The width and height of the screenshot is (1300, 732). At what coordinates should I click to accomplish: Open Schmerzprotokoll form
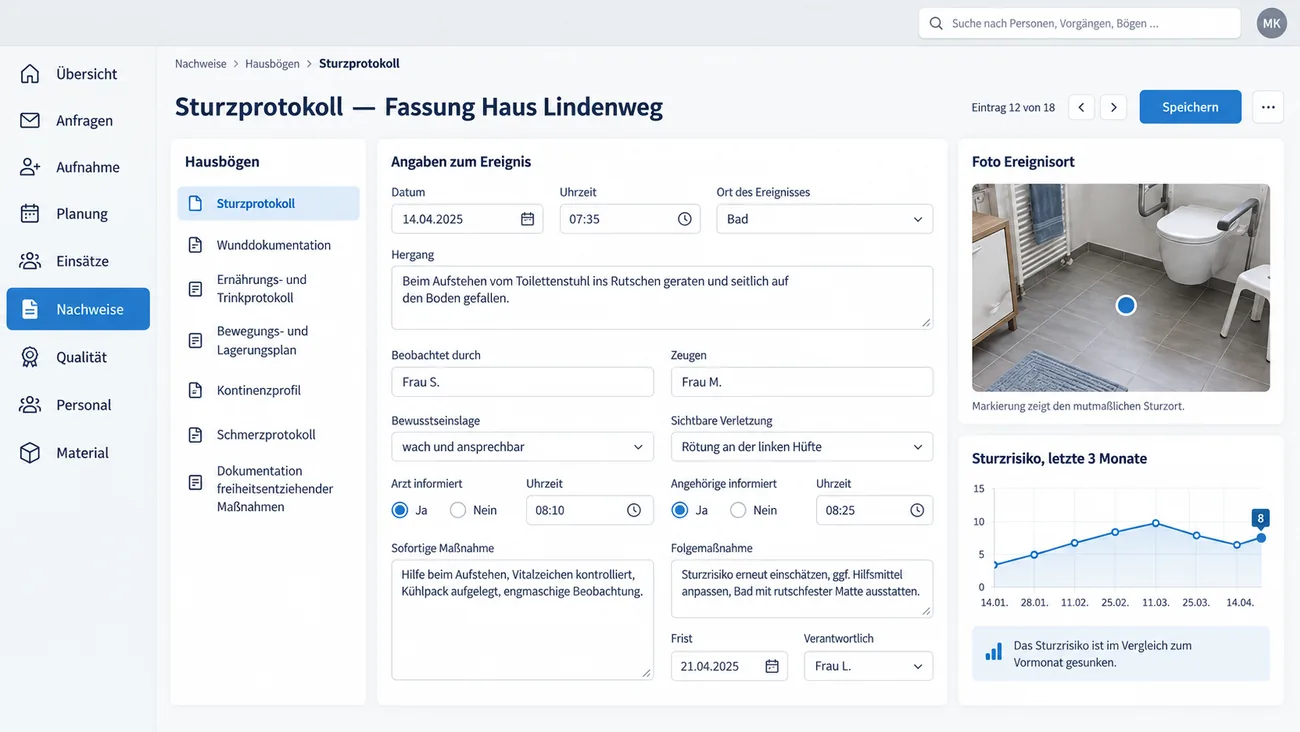pyautogui.click(x=268, y=435)
